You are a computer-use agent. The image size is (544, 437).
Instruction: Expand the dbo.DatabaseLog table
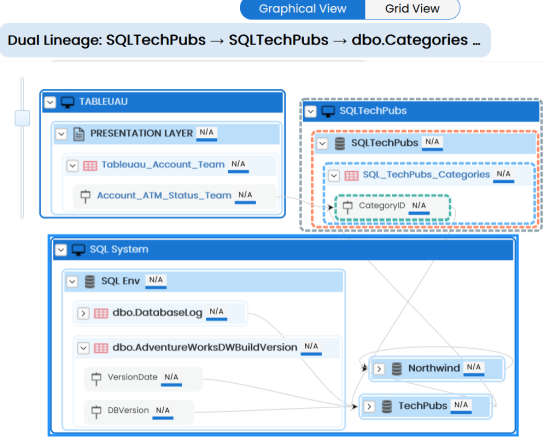tap(83, 314)
